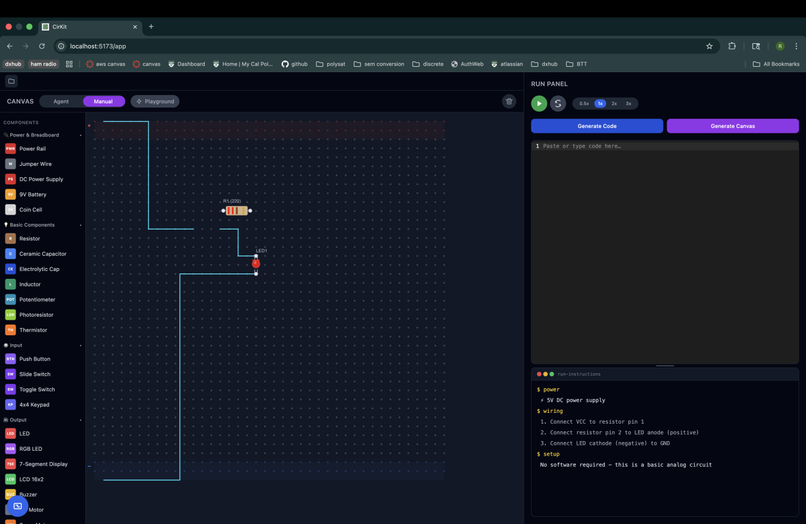Select the Ceramic Capacitor component
The height and width of the screenshot is (524, 806).
pos(42,254)
